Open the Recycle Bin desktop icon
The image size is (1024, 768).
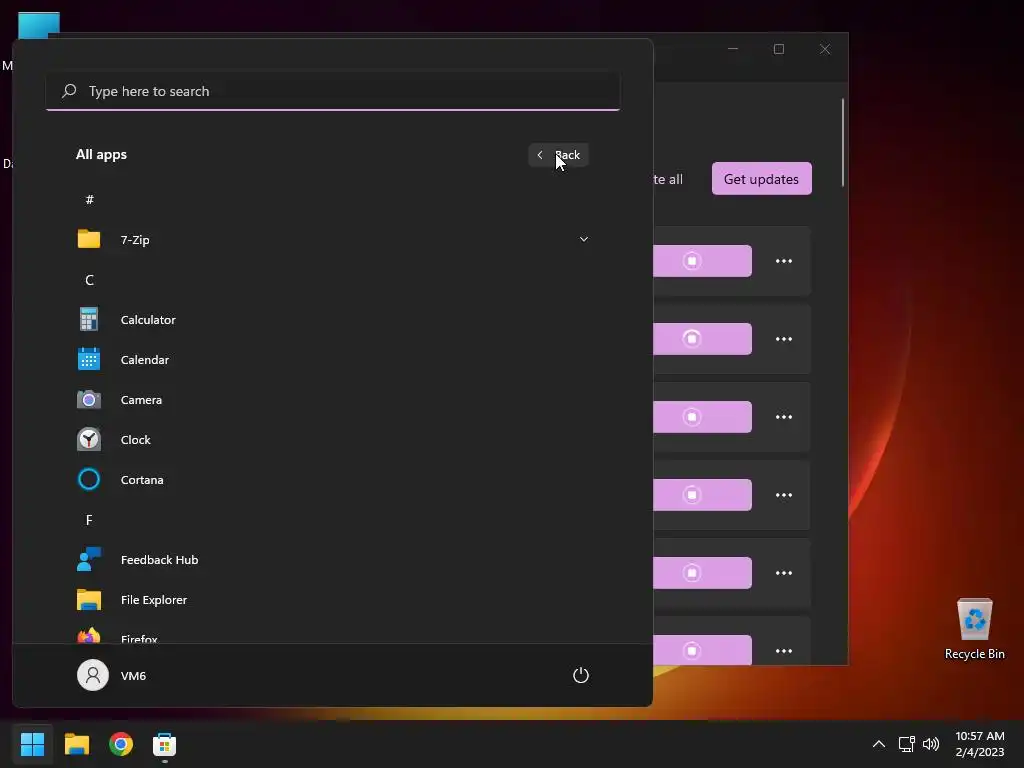click(x=974, y=628)
